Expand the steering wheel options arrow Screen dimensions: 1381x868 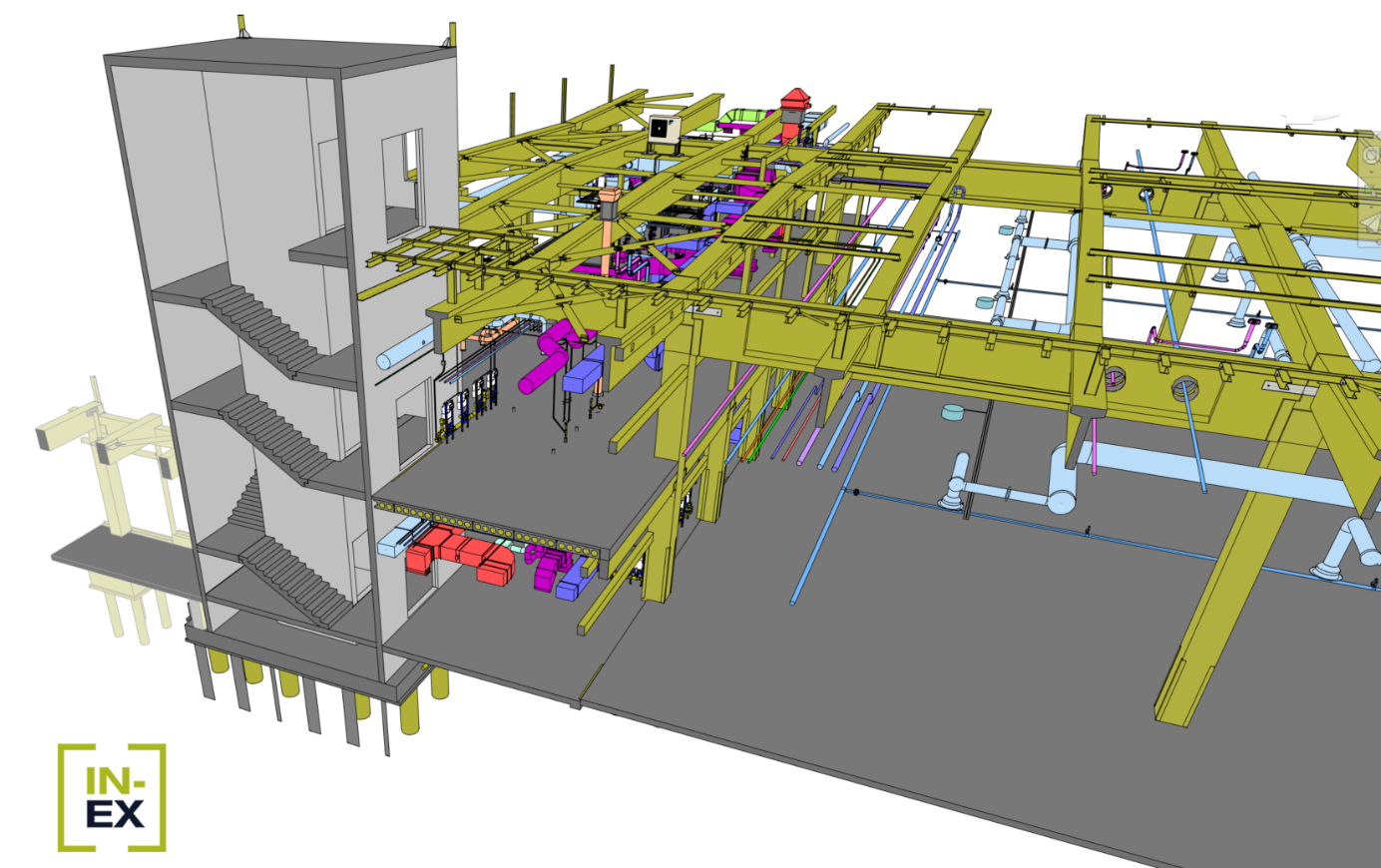(x=1372, y=174)
